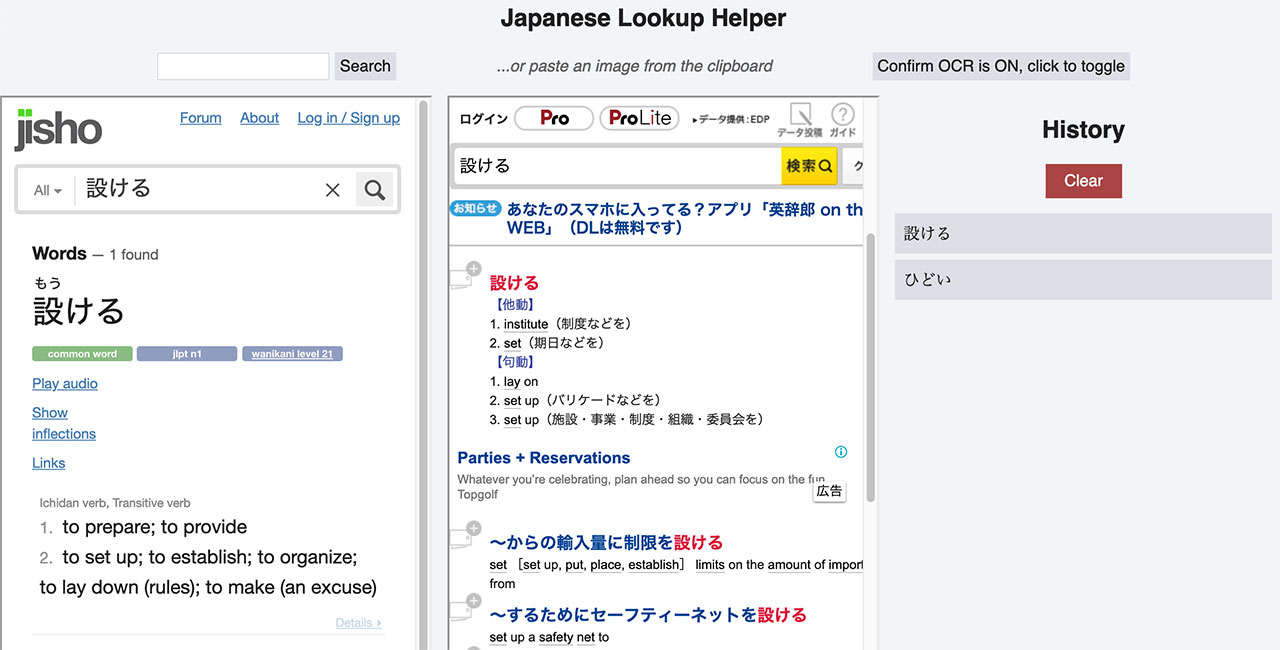Click the common word tag
The height and width of the screenshot is (650, 1280).
82,354
